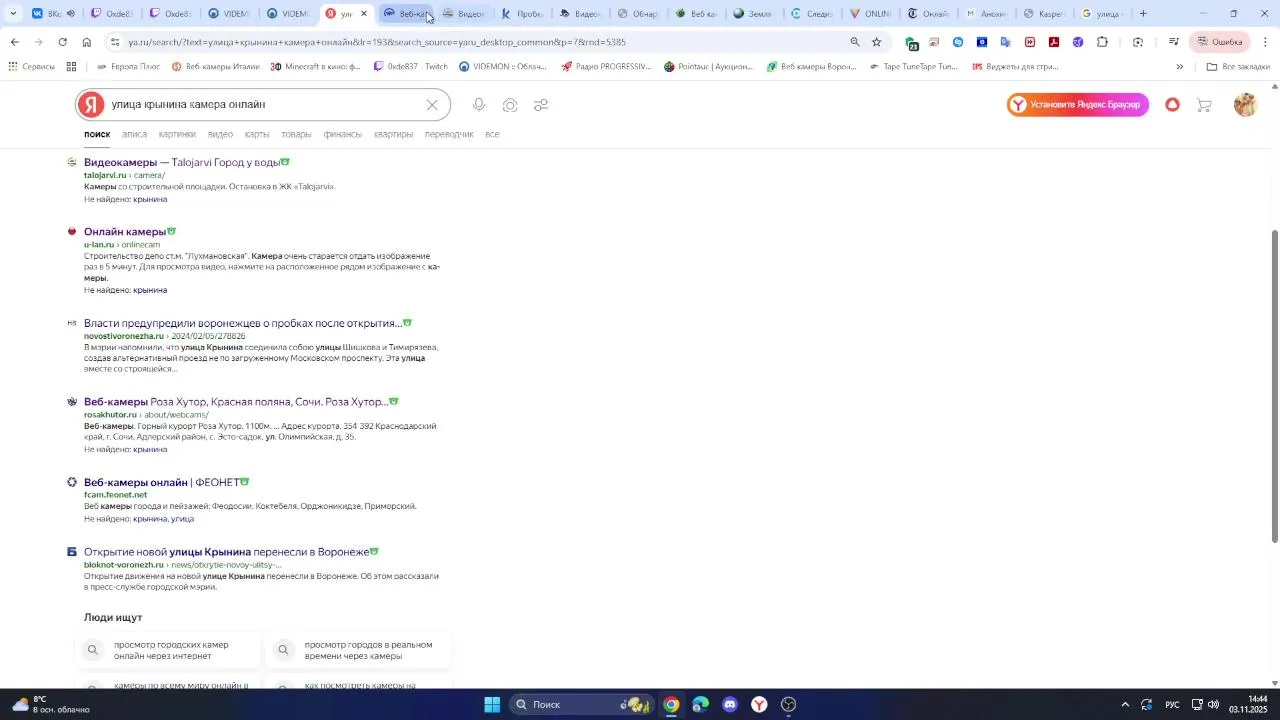The width and height of the screenshot is (1280, 720).
Task: Open Chrome from the taskbar
Action: point(671,705)
